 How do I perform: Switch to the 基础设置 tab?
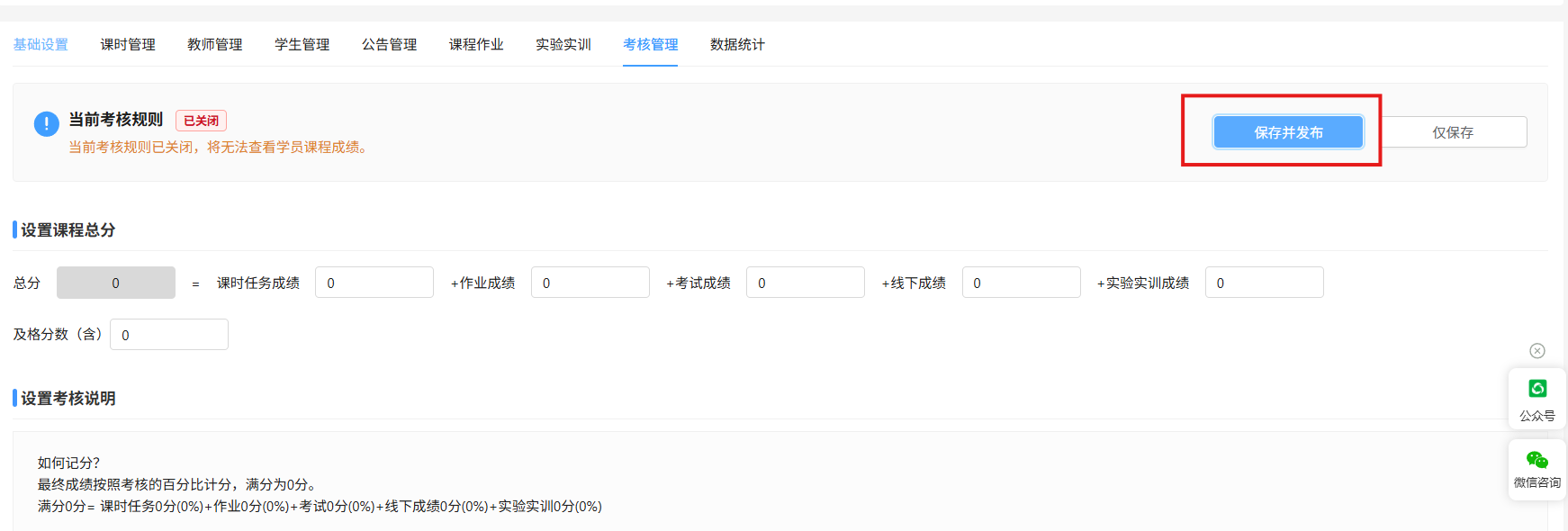(x=41, y=44)
